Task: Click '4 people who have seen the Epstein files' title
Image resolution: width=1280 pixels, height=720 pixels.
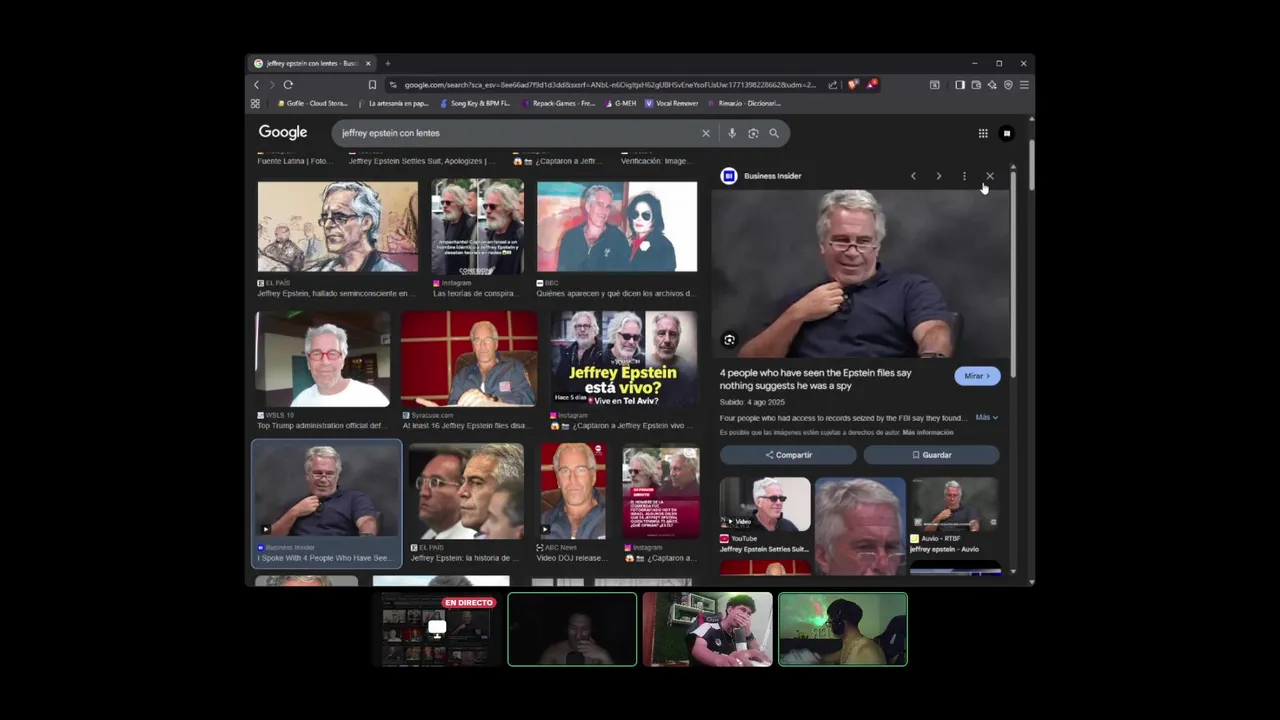Action: click(816, 379)
